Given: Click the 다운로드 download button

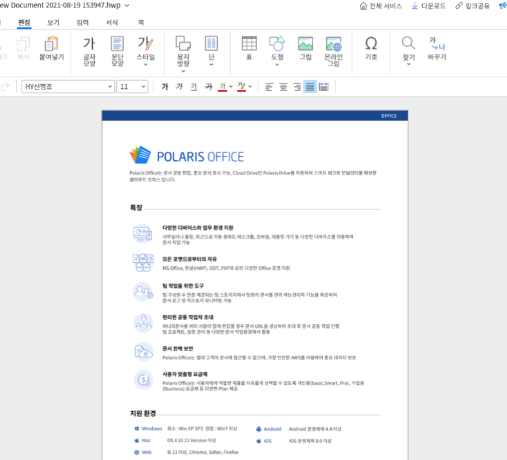Looking at the screenshot, I should pos(429,6).
